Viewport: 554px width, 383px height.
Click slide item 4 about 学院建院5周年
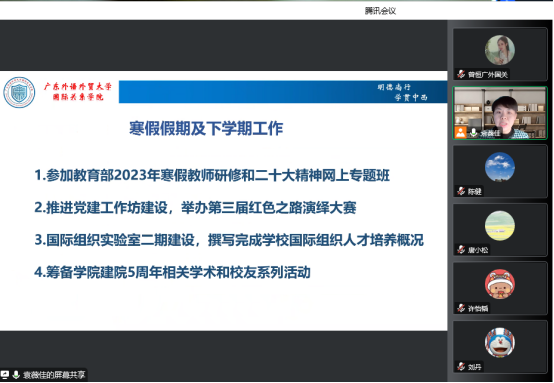pos(172,272)
